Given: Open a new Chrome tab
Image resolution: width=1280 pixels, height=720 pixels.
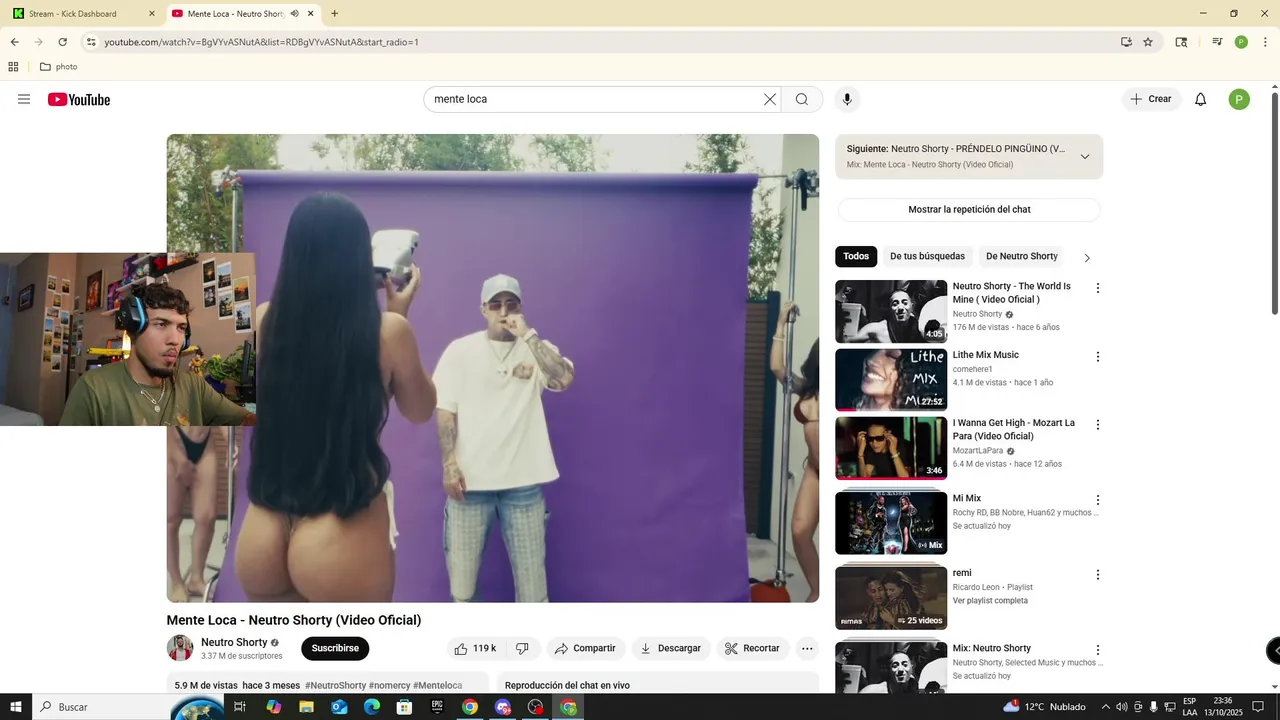Looking at the screenshot, I should [x=334, y=14].
